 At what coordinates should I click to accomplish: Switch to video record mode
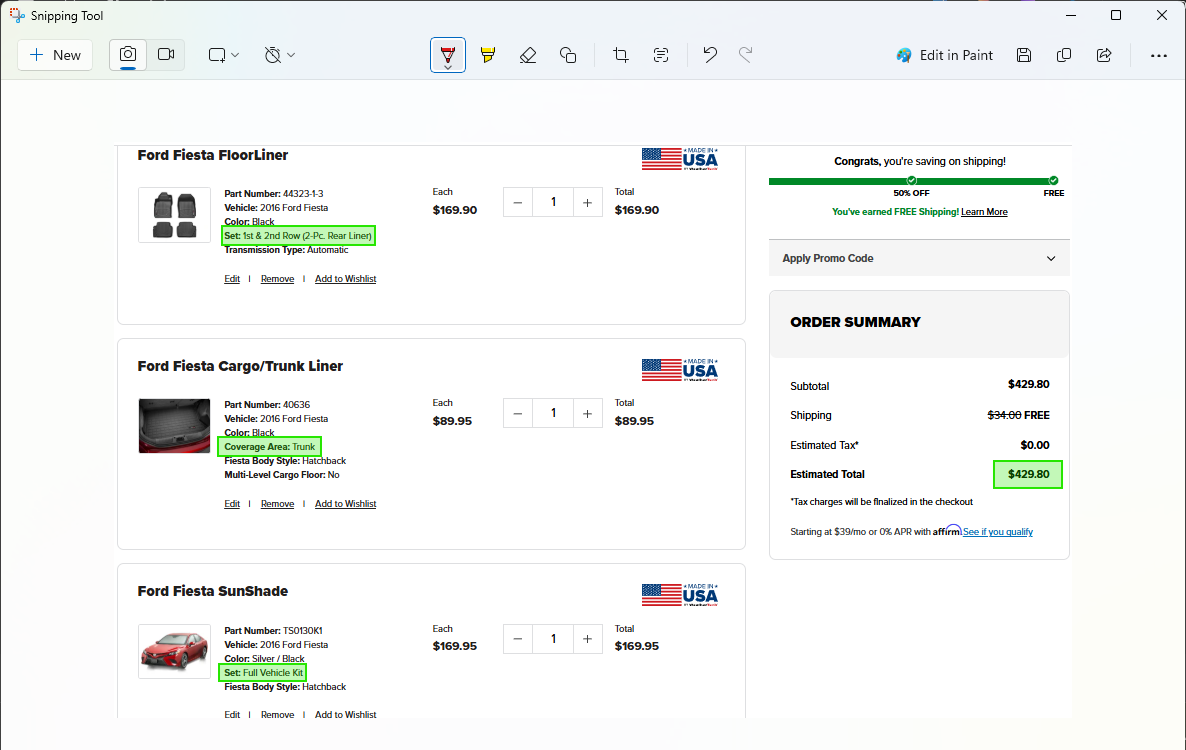[x=166, y=55]
